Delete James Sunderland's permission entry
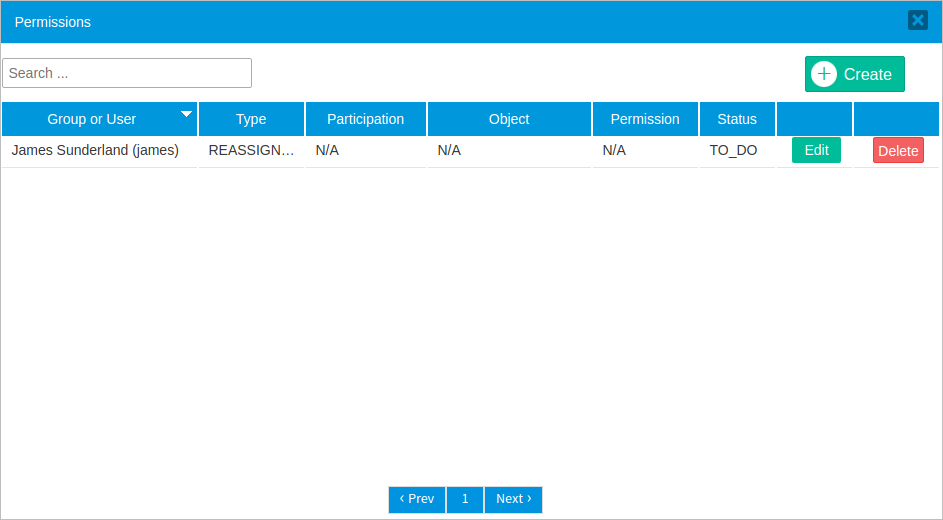The width and height of the screenshot is (943, 520). [x=898, y=151]
